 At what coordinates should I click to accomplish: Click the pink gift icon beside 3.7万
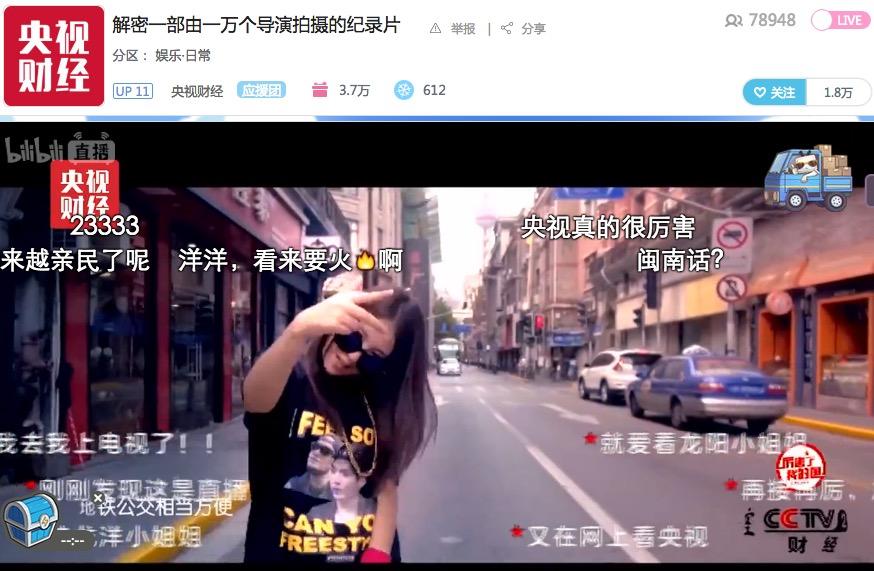[x=320, y=90]
